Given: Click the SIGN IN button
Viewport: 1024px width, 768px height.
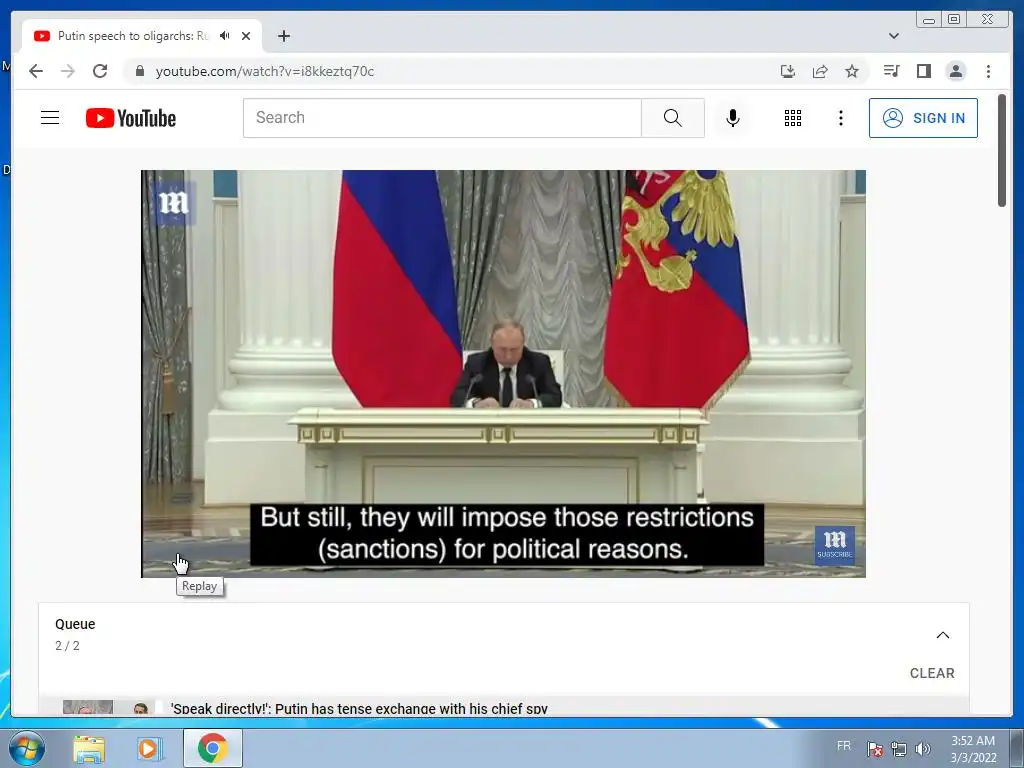Looking at the screenshot, I should click(x=923, y=118).
